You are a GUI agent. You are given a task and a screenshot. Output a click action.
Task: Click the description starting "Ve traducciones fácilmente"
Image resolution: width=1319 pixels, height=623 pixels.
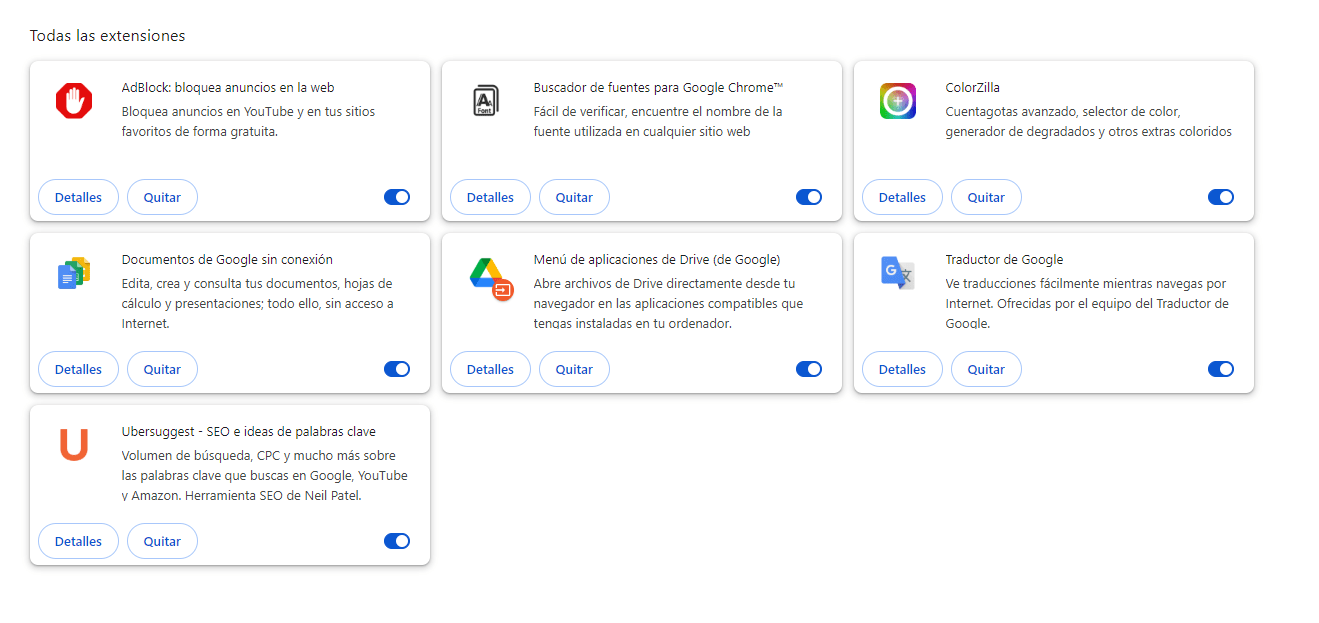pos(1088,303)
